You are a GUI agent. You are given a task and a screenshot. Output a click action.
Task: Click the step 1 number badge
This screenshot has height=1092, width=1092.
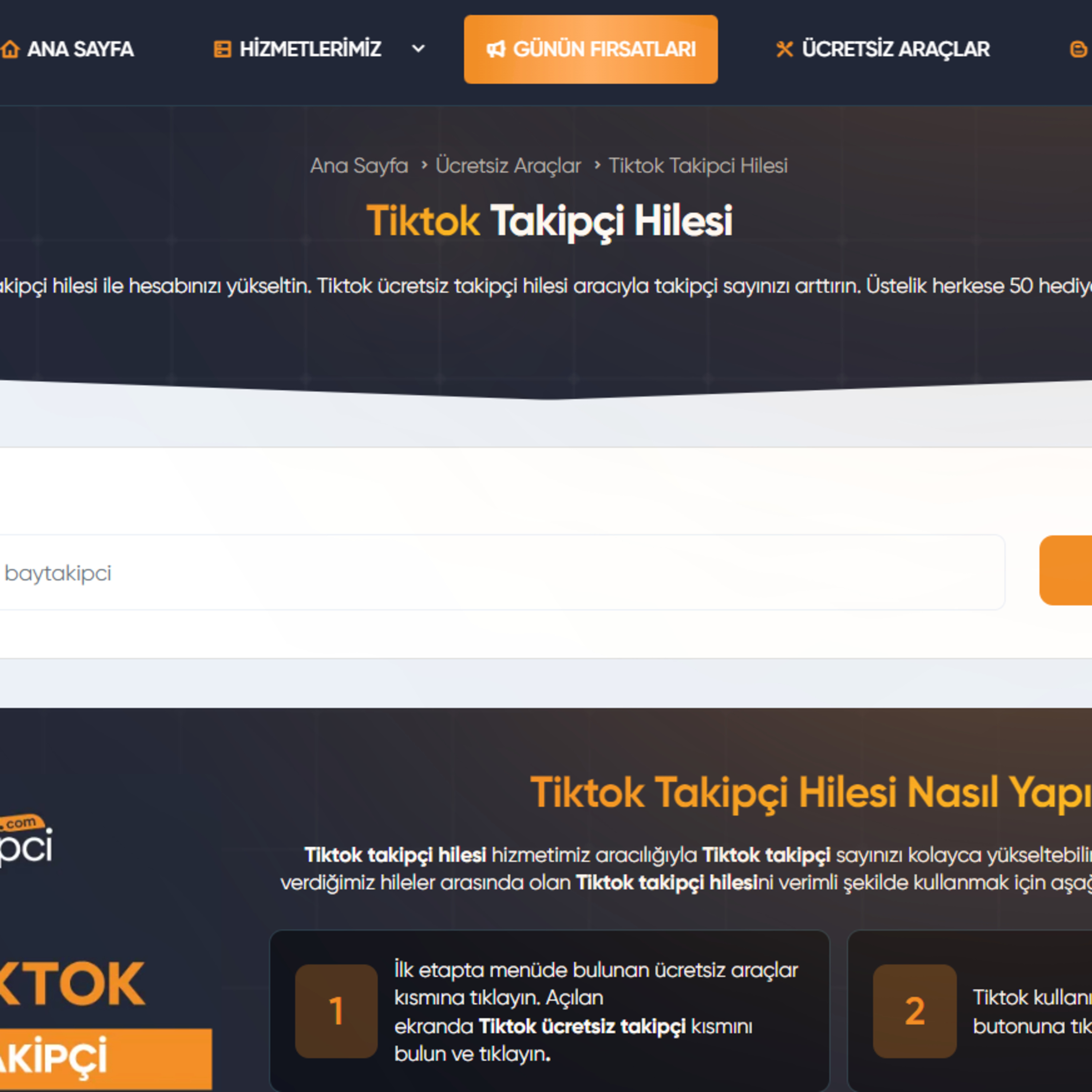coord(336,1011)
